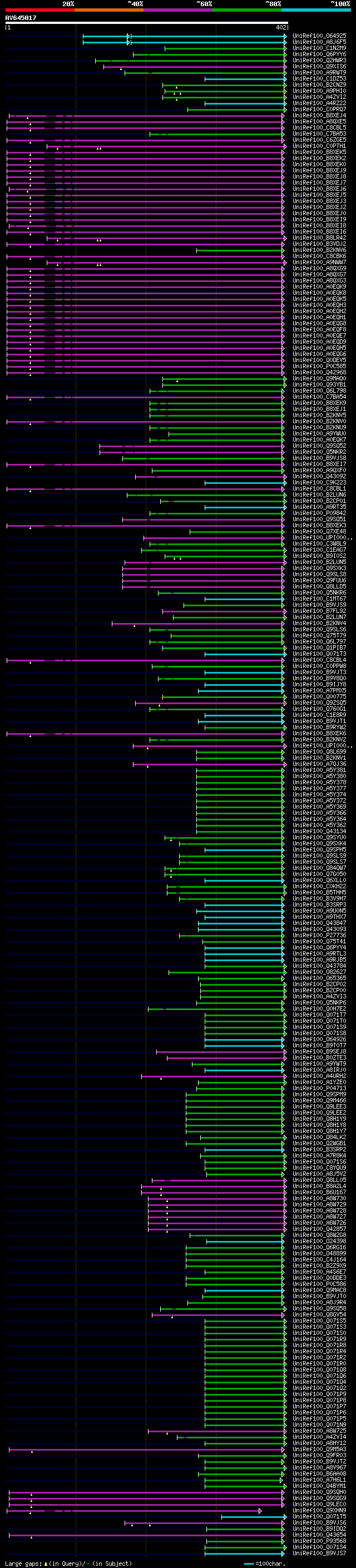The image size is (356, 1568).
Task: Open hit UniRef100_Q9XIS6
Action: click(319, 66)
